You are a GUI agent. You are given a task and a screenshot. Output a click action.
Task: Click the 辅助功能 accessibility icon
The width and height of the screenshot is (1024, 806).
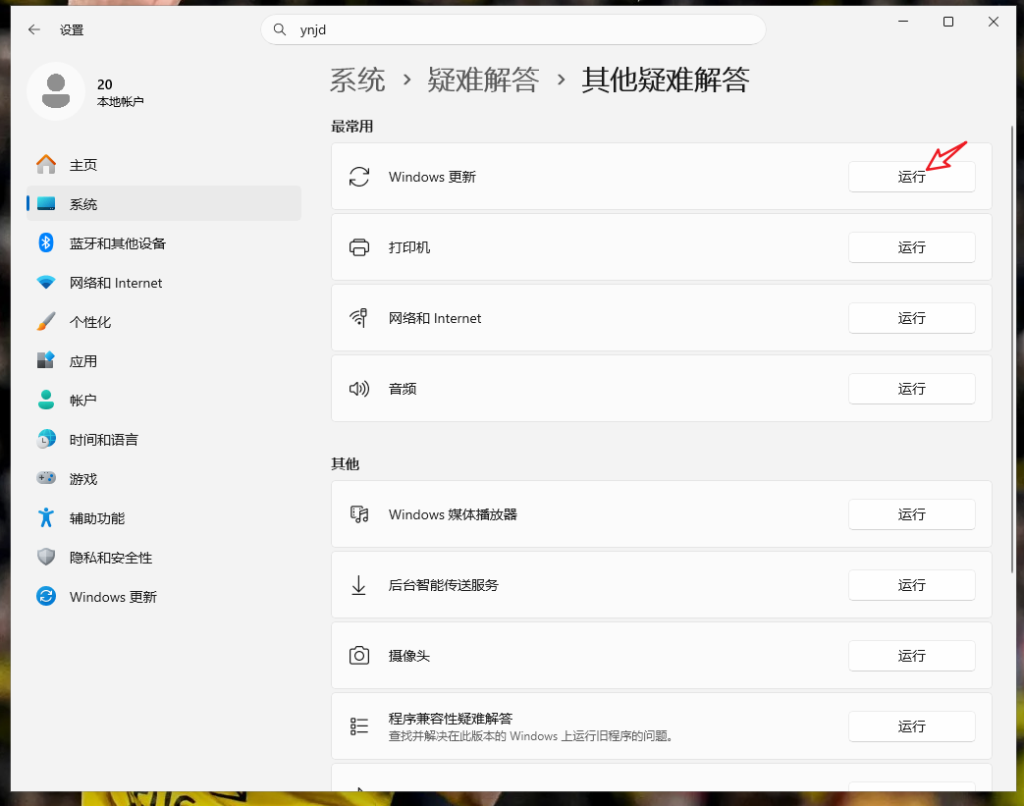[46, 517]
